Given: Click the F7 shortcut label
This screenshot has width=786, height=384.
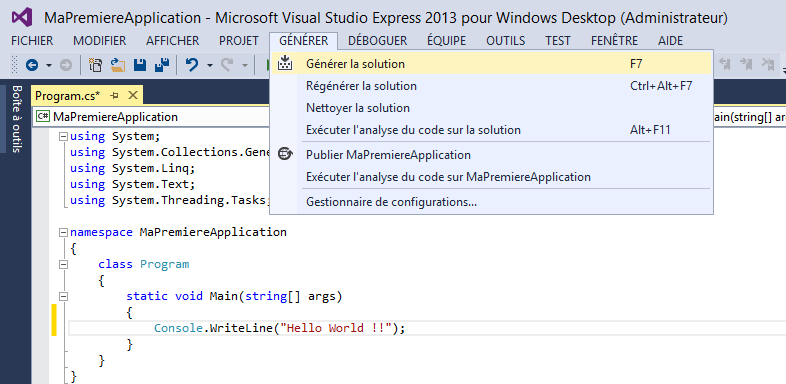Looking at the screenshot, I should (636, 64).
